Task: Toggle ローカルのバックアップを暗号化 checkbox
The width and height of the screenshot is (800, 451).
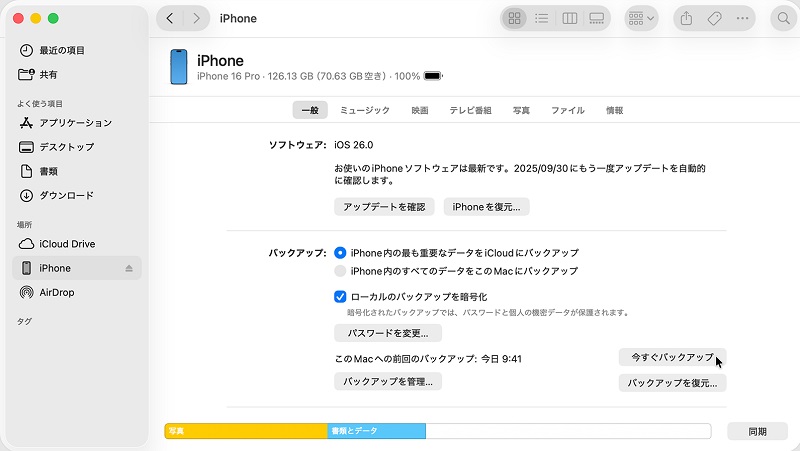Action: [x=340, y=296]
